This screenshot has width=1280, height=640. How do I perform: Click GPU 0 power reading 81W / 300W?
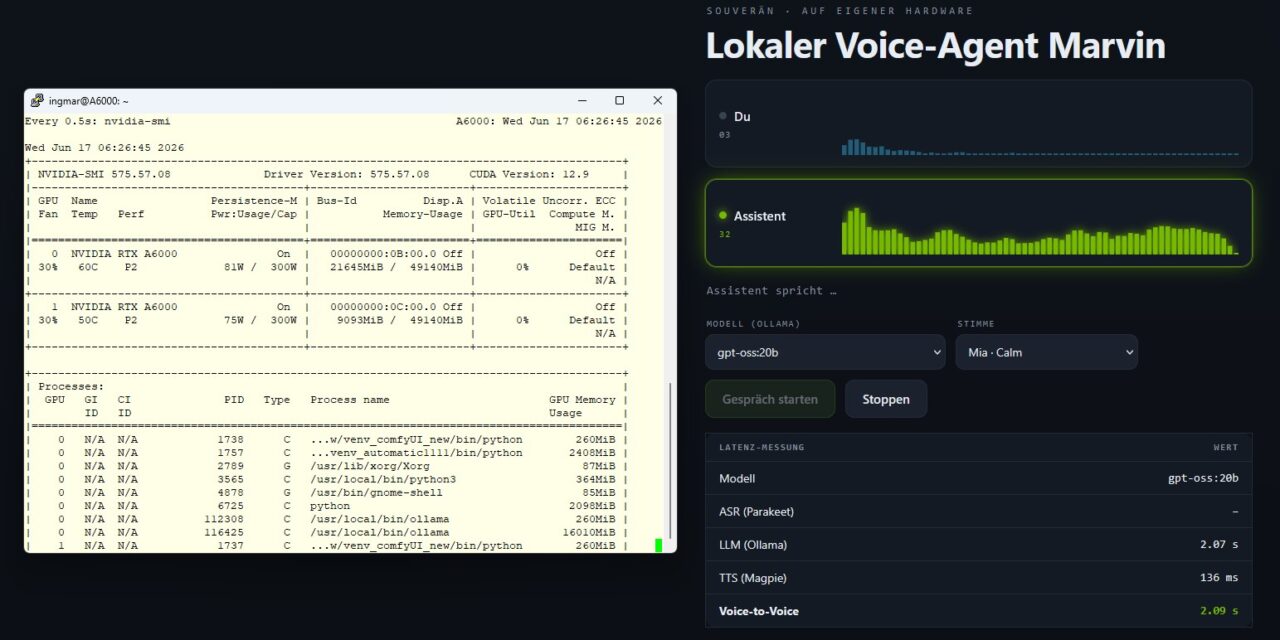pos(260,267)
